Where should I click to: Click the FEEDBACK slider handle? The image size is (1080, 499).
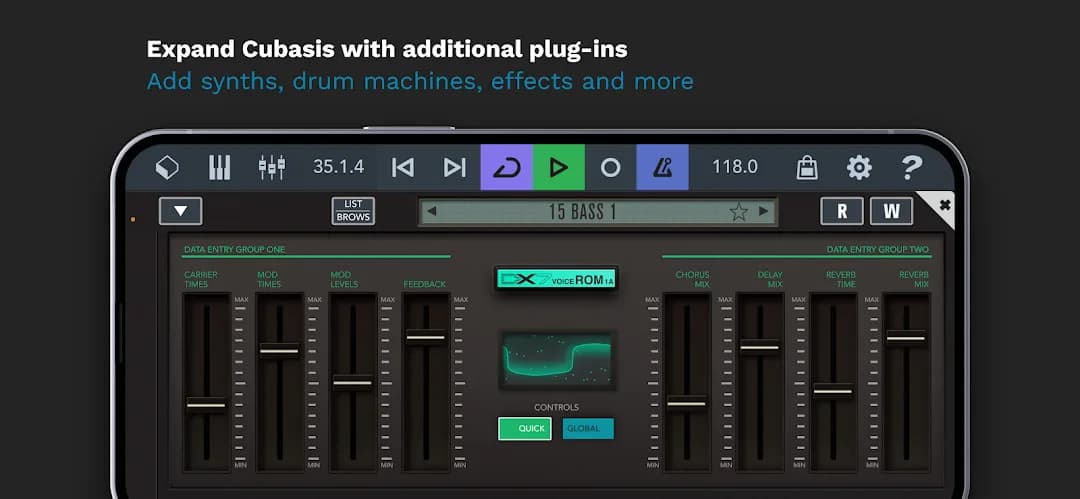(x=426, y=338)
